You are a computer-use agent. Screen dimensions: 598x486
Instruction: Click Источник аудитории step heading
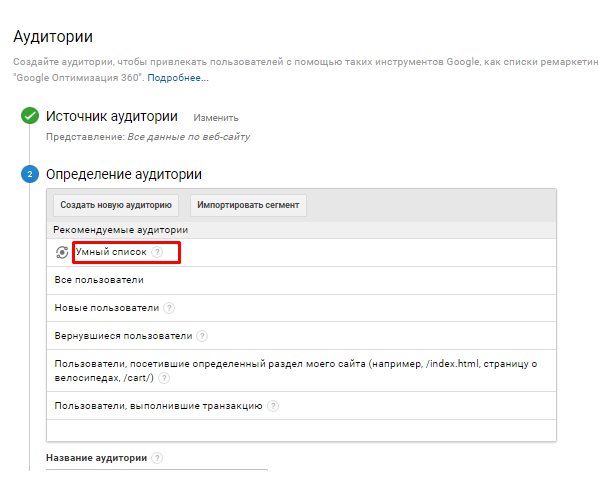pos(112,116)
